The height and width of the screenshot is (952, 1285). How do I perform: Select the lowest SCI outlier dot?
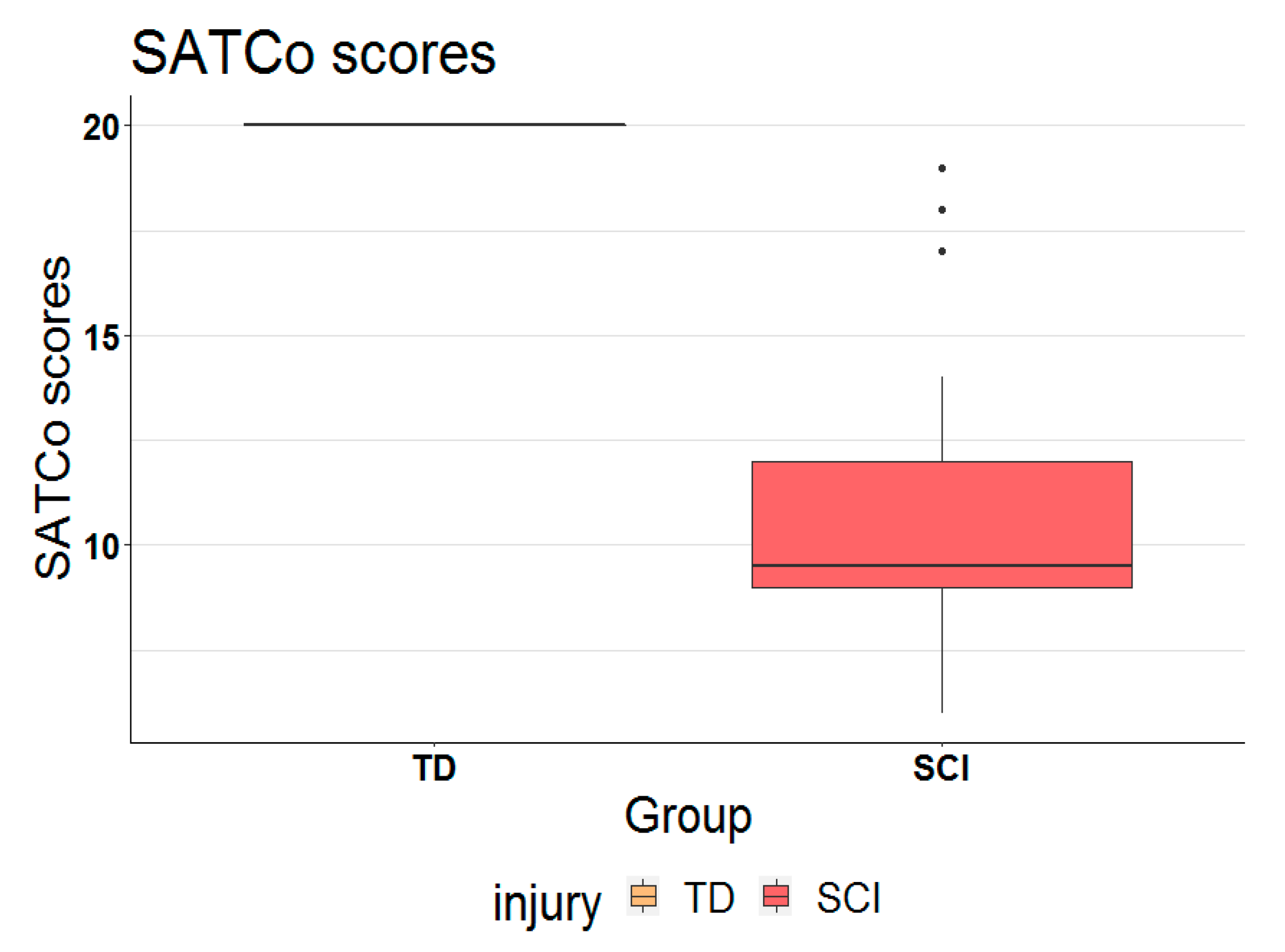[x=942, y=251]
